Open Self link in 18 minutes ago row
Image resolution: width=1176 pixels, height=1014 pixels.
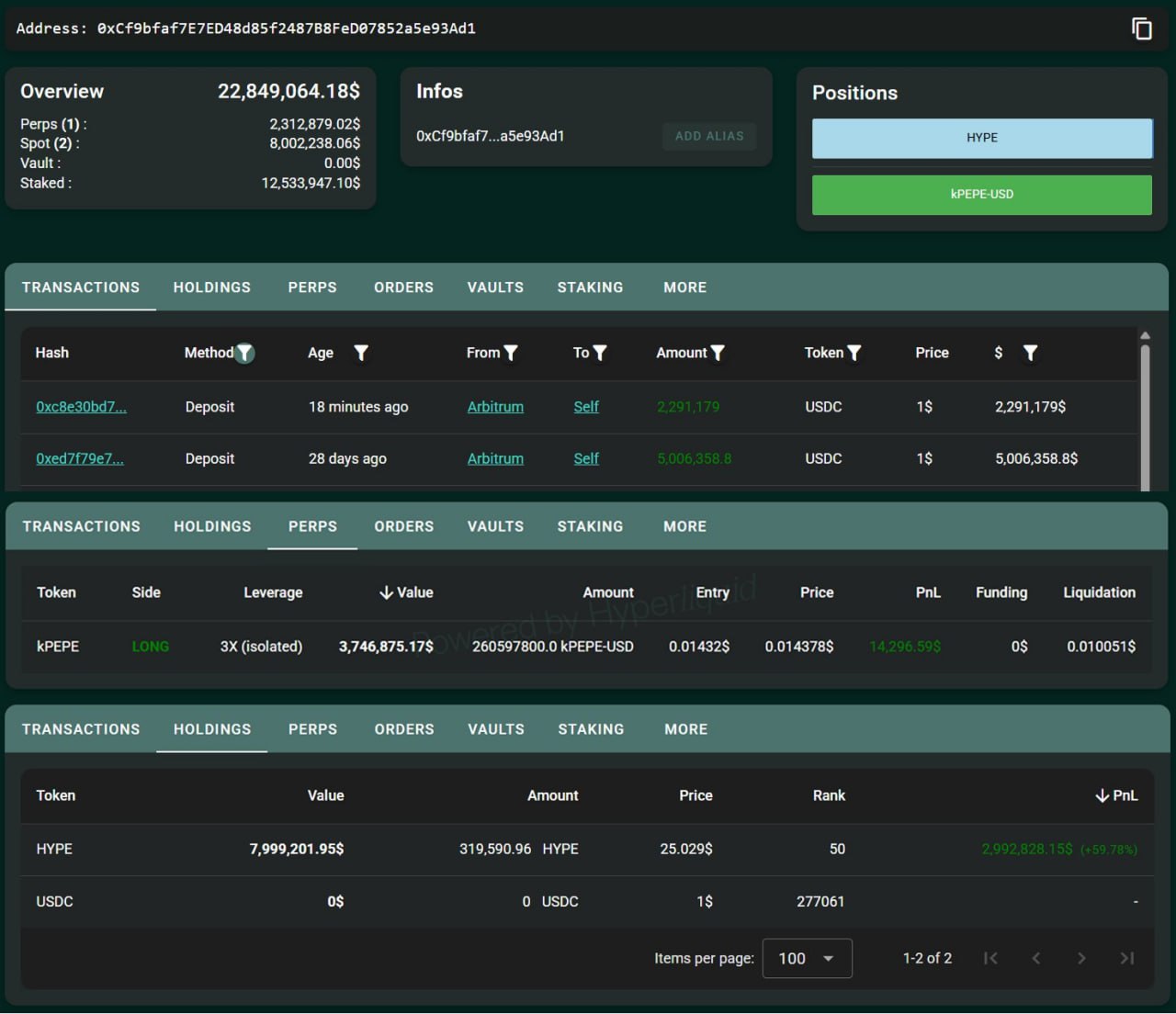click(586, 407)
